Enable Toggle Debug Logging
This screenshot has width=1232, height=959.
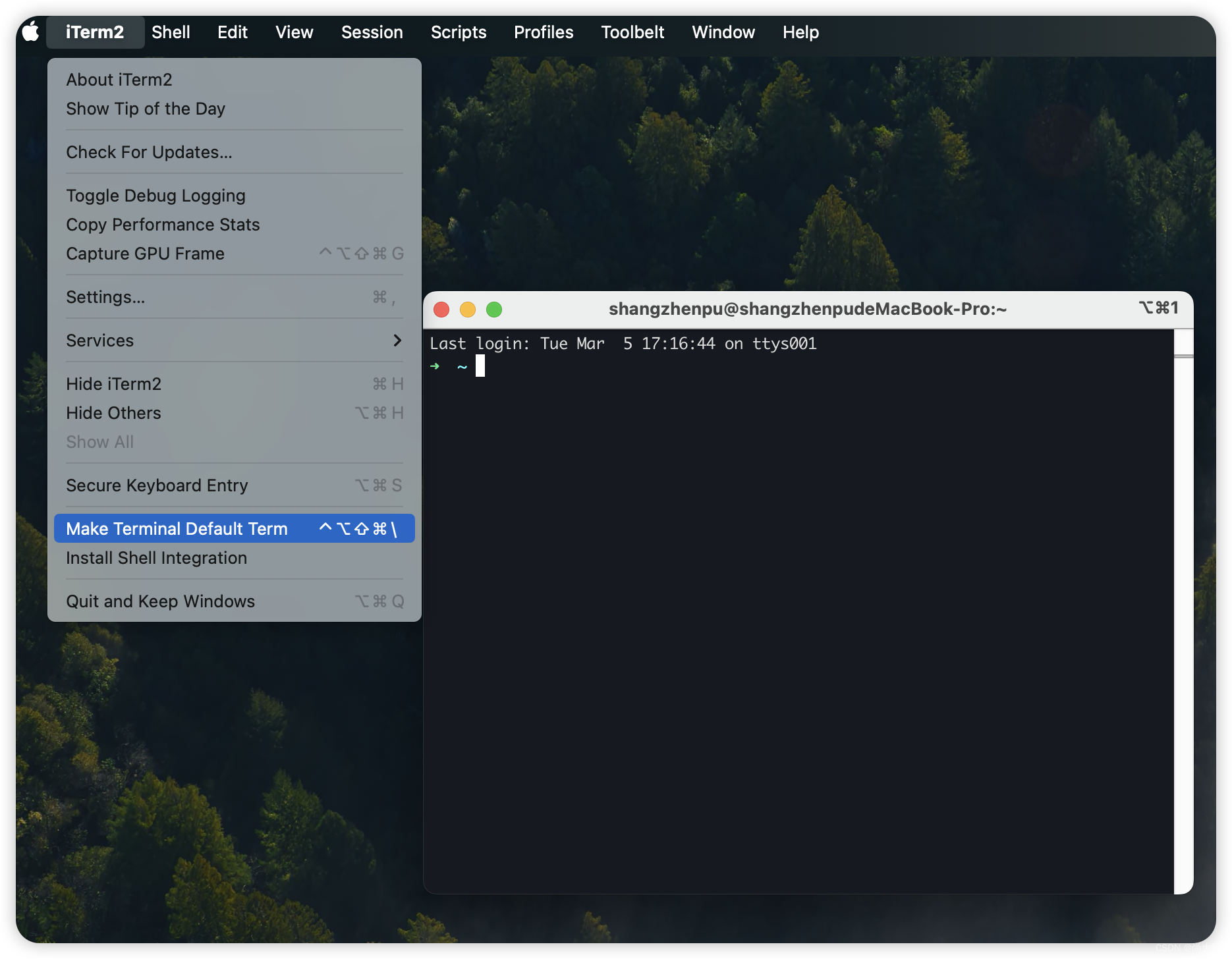pos(155,195)
